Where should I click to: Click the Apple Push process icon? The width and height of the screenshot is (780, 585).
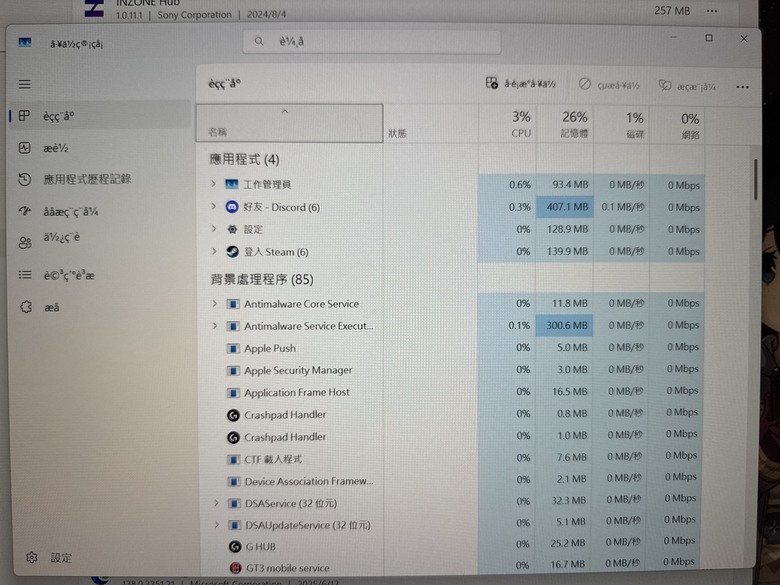(233, 348)
